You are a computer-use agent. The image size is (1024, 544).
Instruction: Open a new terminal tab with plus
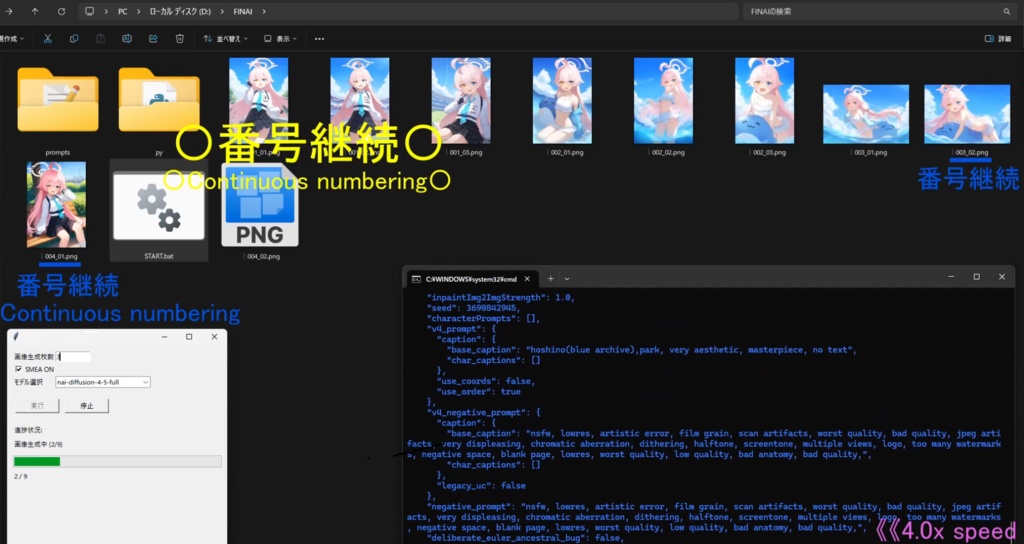(551, 279)
